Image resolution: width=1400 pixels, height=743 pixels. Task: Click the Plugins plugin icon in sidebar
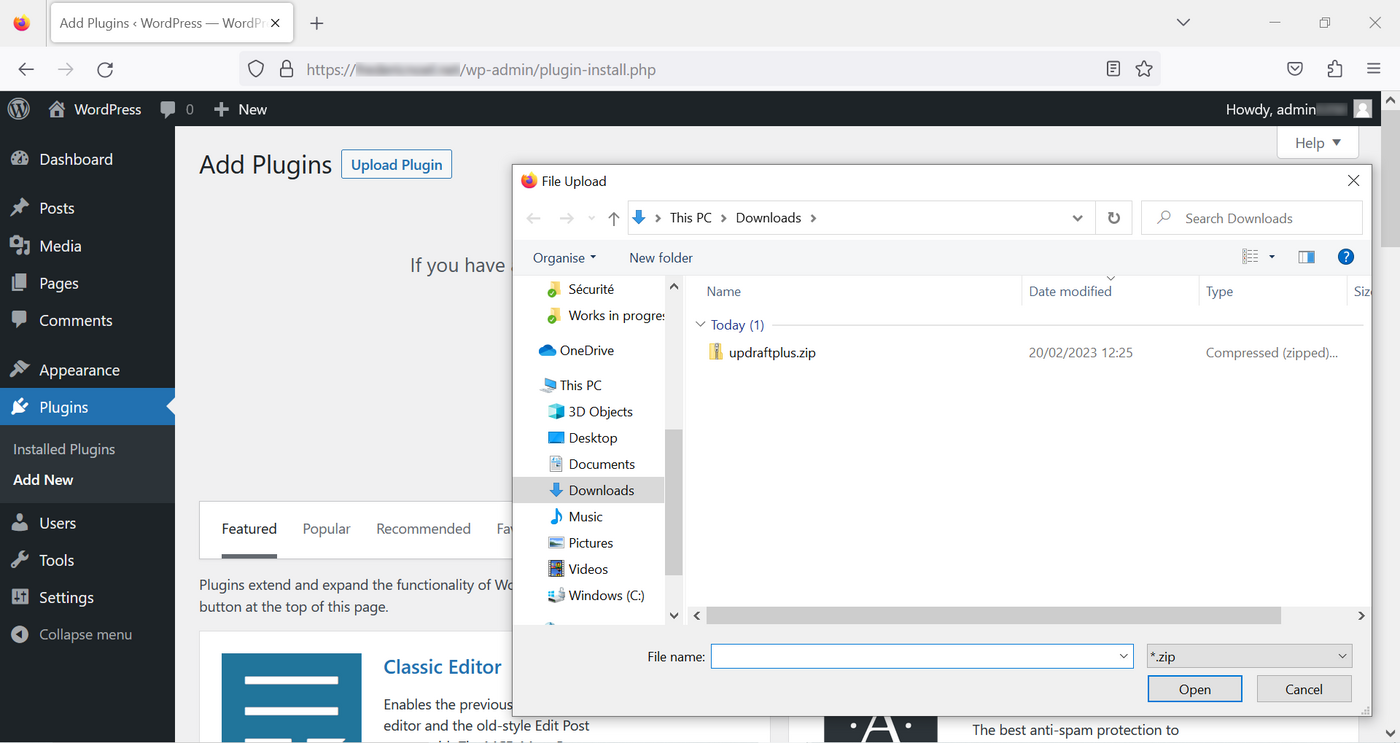(x=22, y=406)
